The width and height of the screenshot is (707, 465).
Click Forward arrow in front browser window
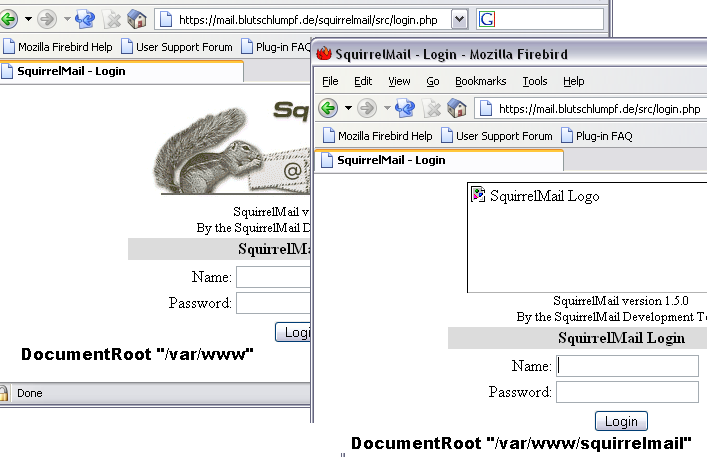367,108
